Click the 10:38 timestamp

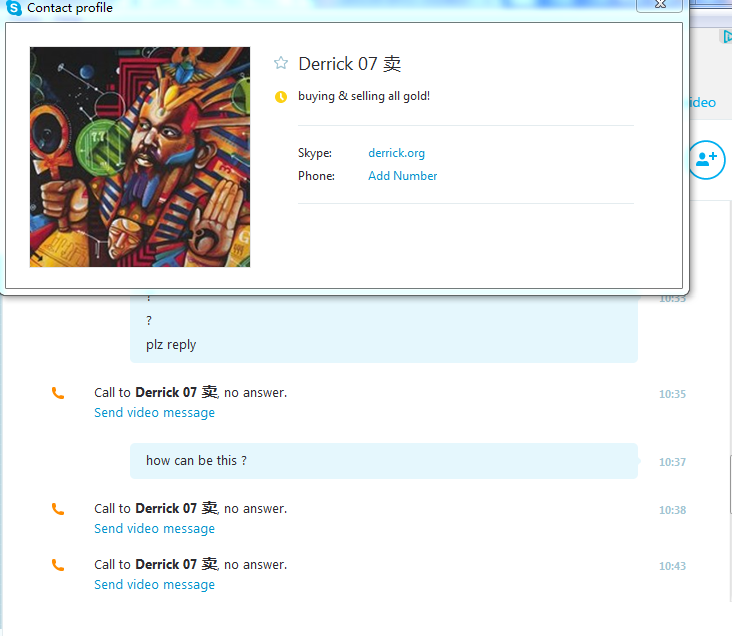point(672,510)
